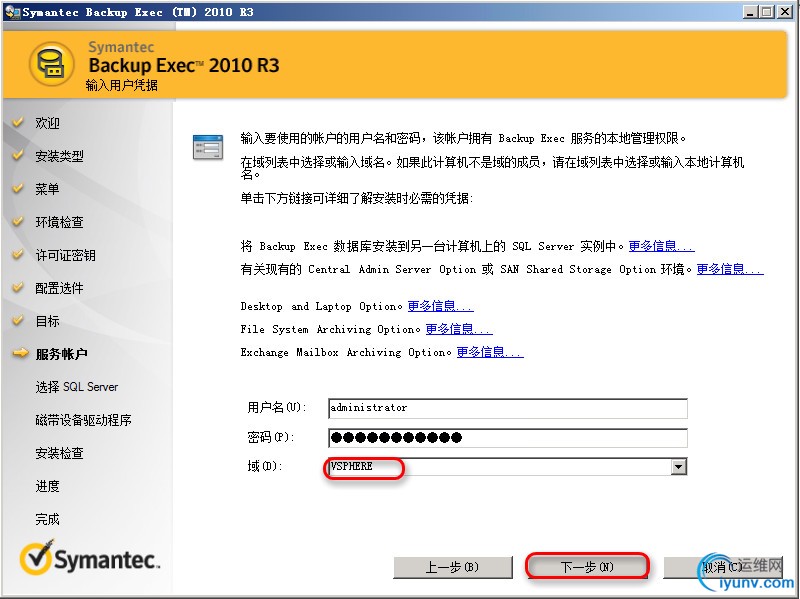Click the title bar application icon
Viewport: 800px width, 599px height.
12,11
